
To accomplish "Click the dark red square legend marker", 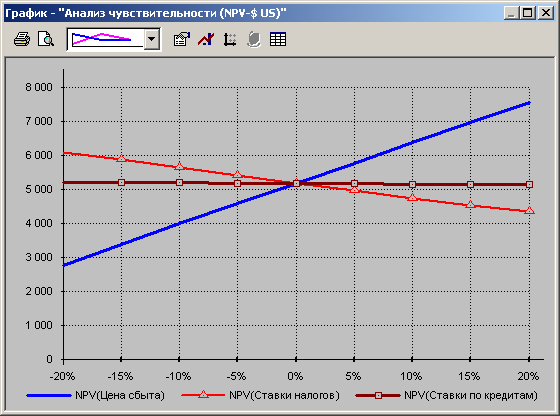I will [x=379, y=395].
